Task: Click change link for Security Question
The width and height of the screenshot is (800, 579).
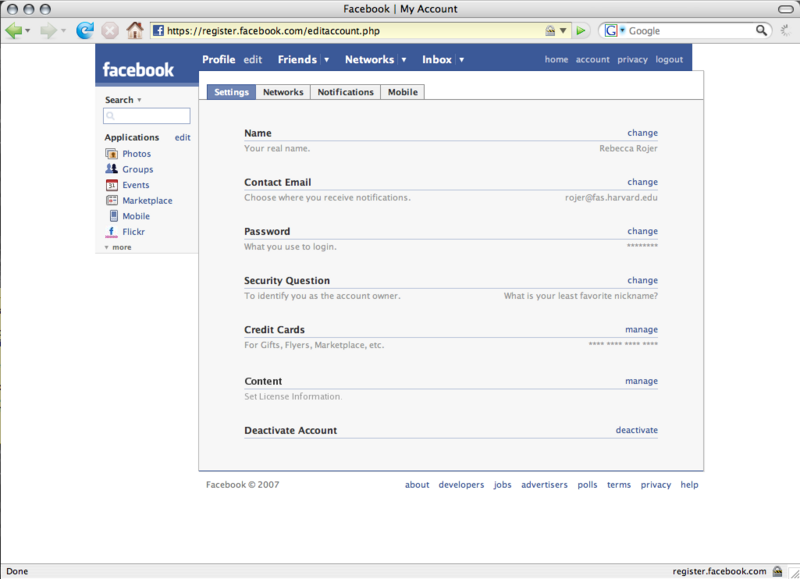Action: [642, 280]
